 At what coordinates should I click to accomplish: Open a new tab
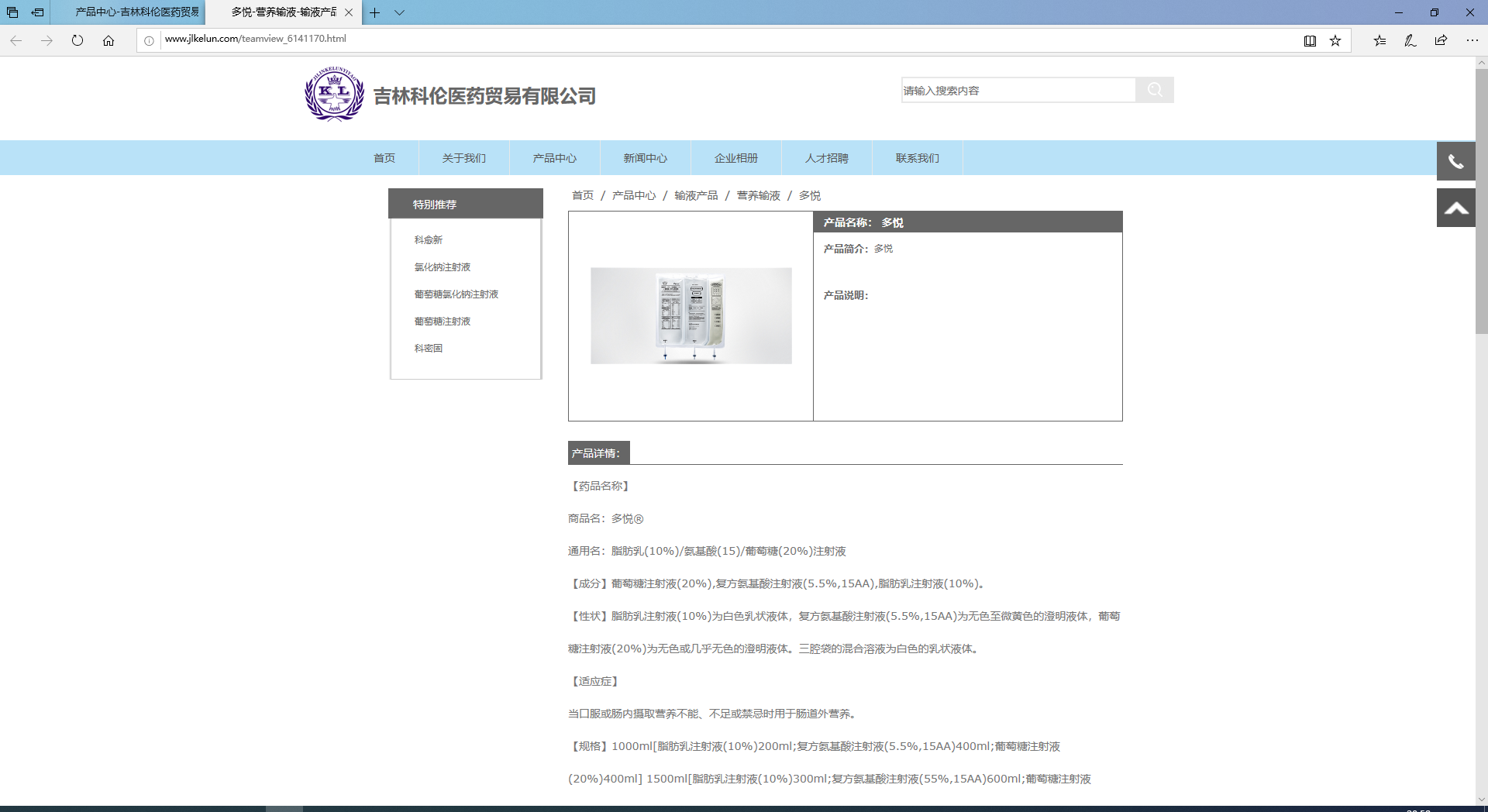pos(374,12)
